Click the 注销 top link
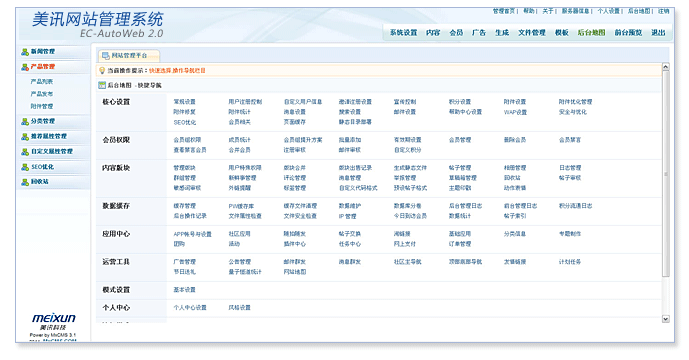The height and width of the screenshot is (360, 689). [664, 11]
